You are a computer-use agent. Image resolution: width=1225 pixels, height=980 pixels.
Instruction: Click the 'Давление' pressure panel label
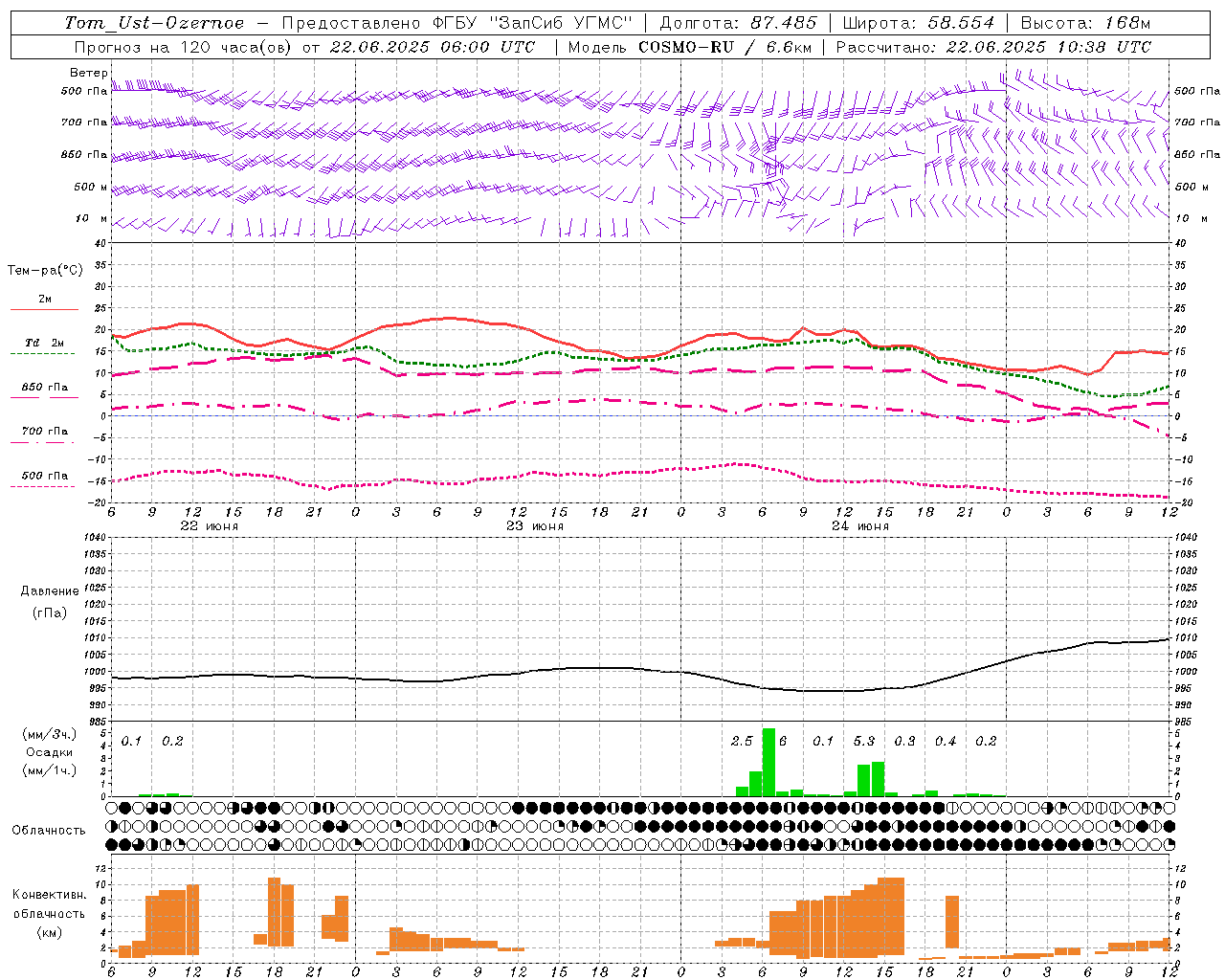pos(50,591)
